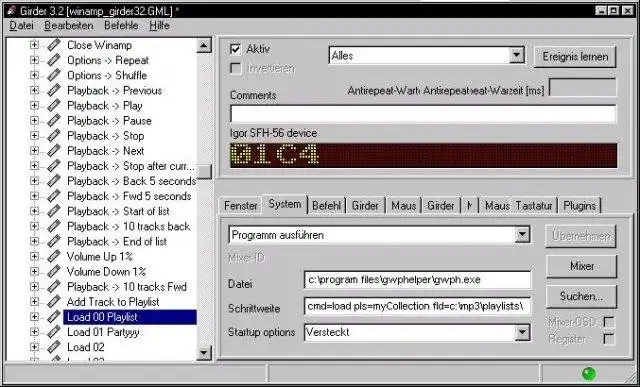The height and width of the screenshot is (387, 640).
Task: Click the 01C4 LED event code display
Action: click(424, 155)
